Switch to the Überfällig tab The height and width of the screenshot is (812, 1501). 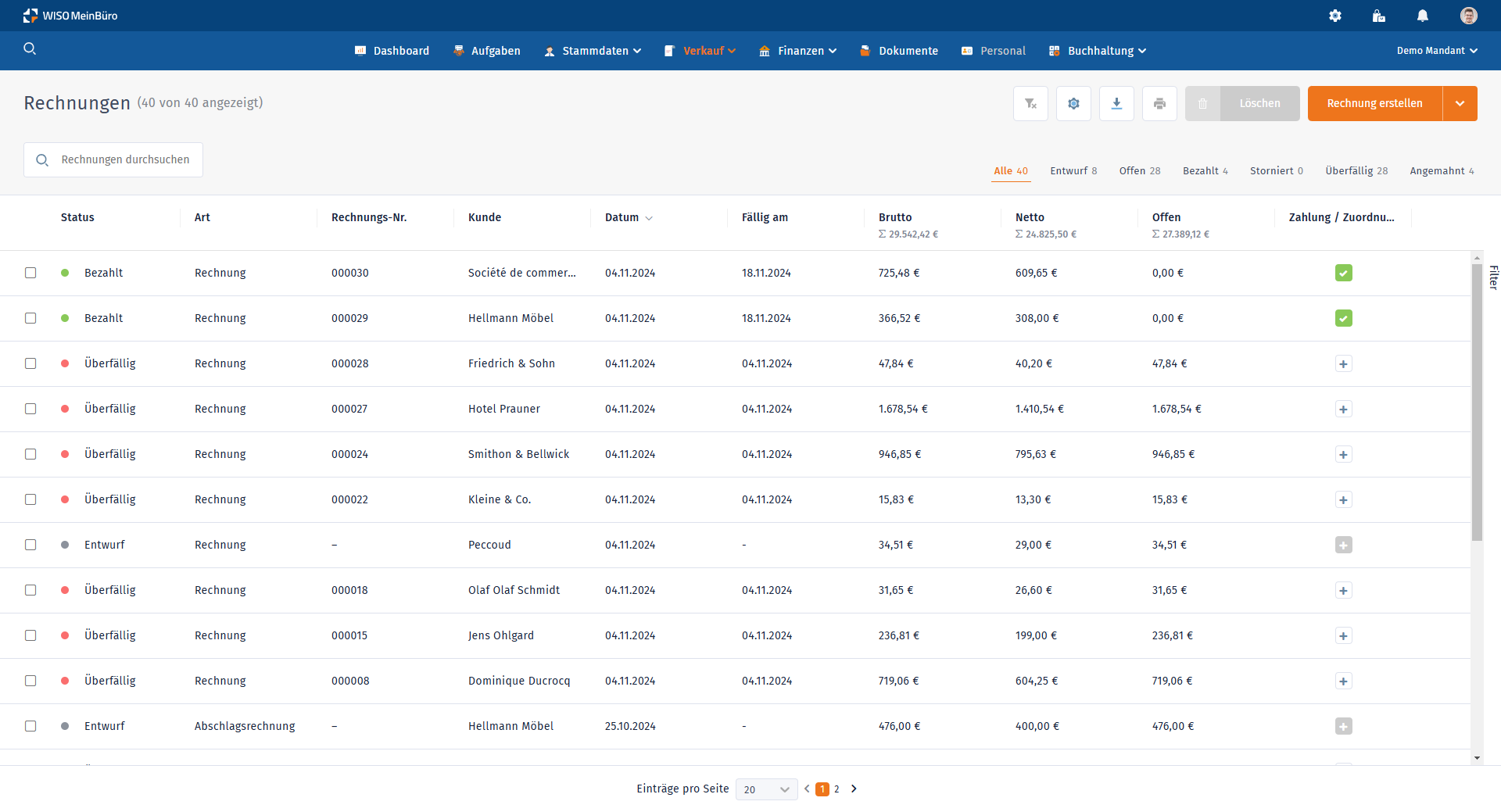tap(1356, 170)
